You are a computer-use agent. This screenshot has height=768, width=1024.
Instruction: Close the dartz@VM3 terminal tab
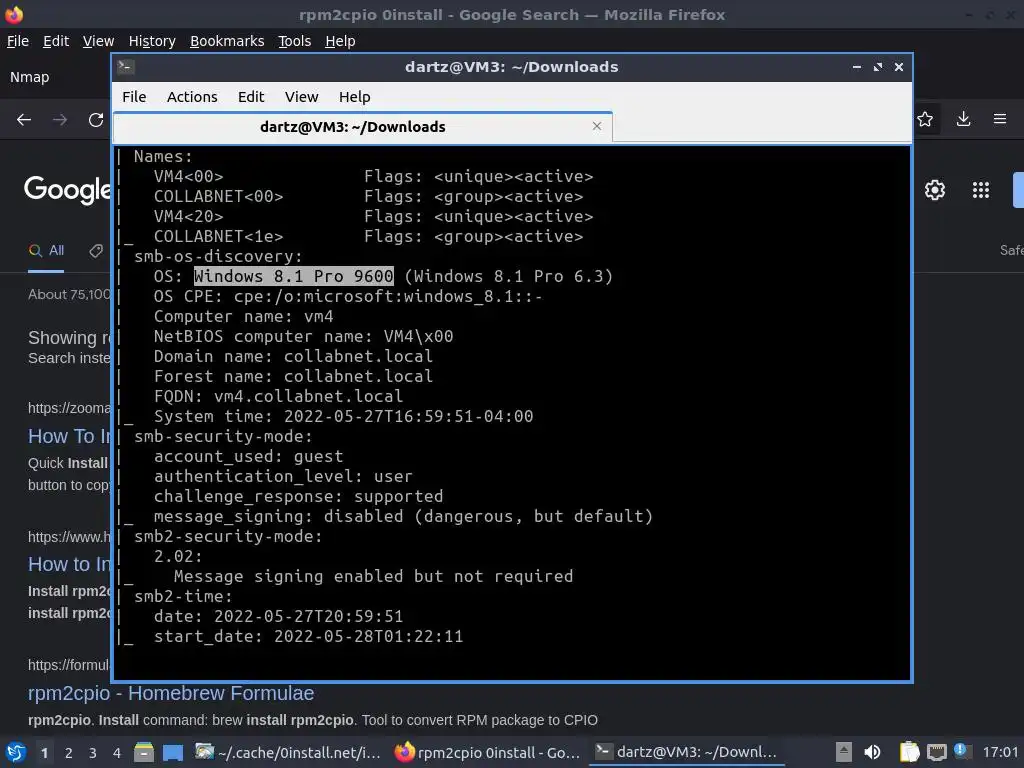click(x=596, y=126)
